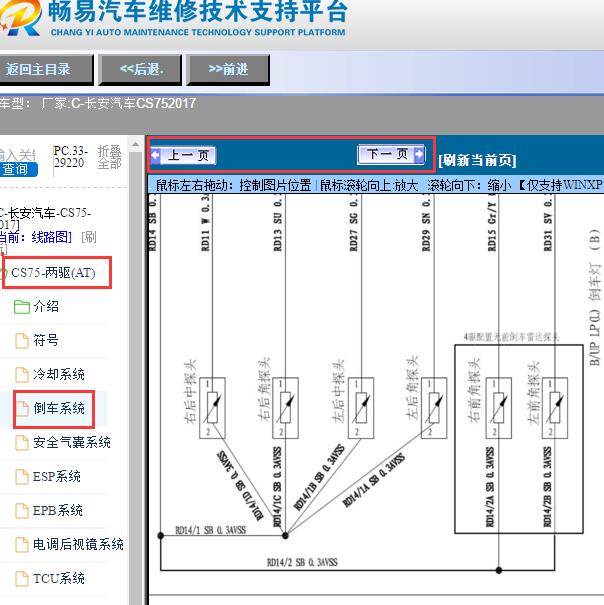Open the ESP系统 diagram
The height and width of the screenshot is (605, 604).
pos(57,477)
